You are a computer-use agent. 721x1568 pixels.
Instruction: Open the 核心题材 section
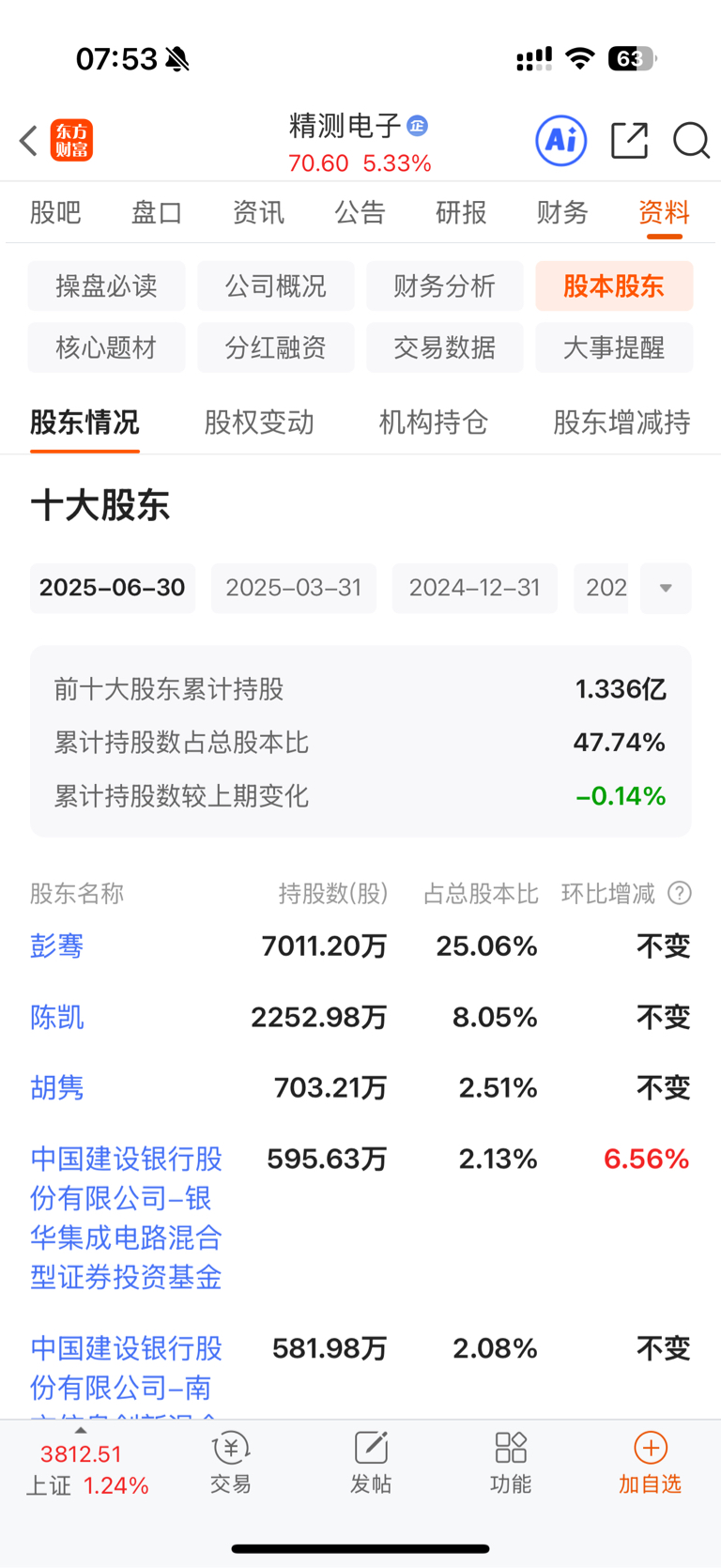106,347
